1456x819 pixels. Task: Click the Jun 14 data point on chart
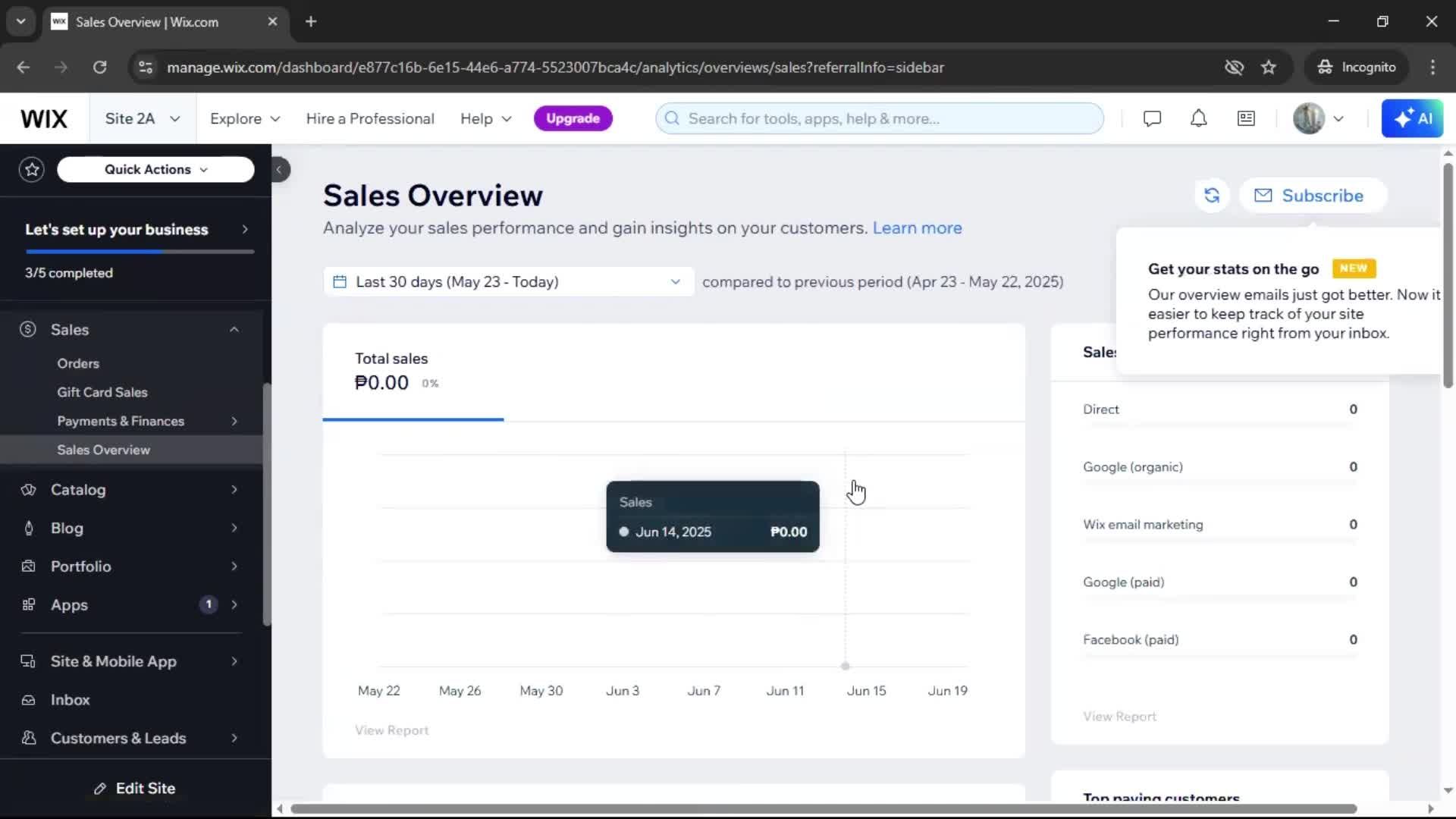tap(845, 667)
